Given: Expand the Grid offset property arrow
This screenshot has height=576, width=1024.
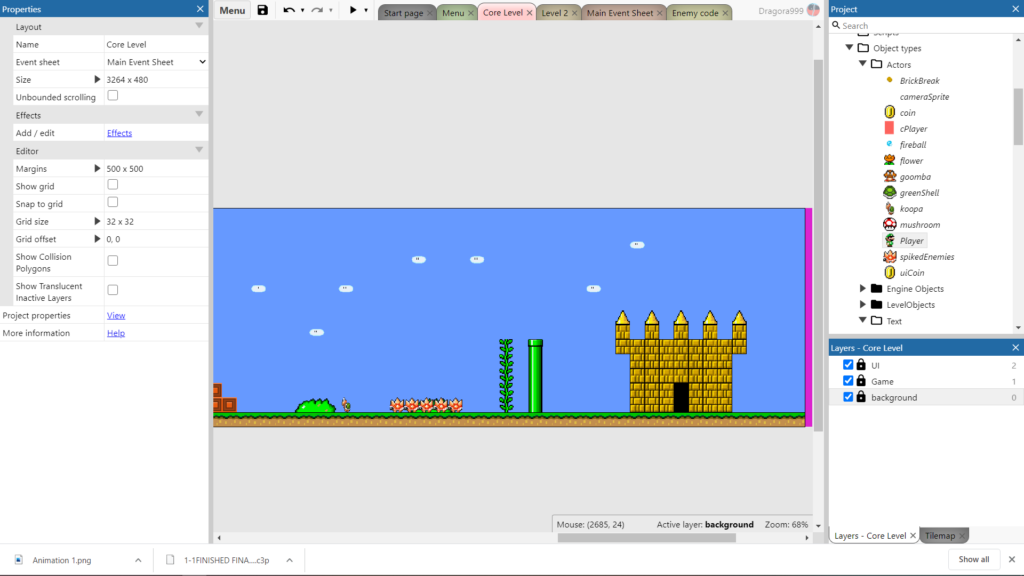Looking at the screenshot, I should (x=97, y=238).
